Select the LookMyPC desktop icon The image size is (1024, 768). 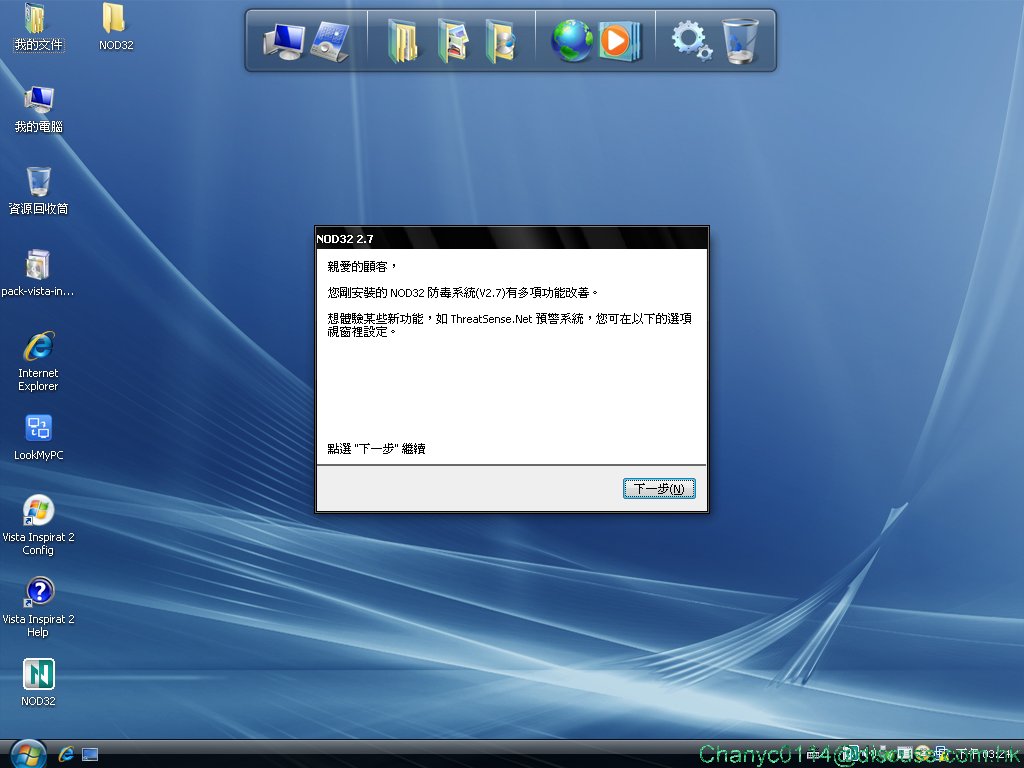tap(39, 438)
